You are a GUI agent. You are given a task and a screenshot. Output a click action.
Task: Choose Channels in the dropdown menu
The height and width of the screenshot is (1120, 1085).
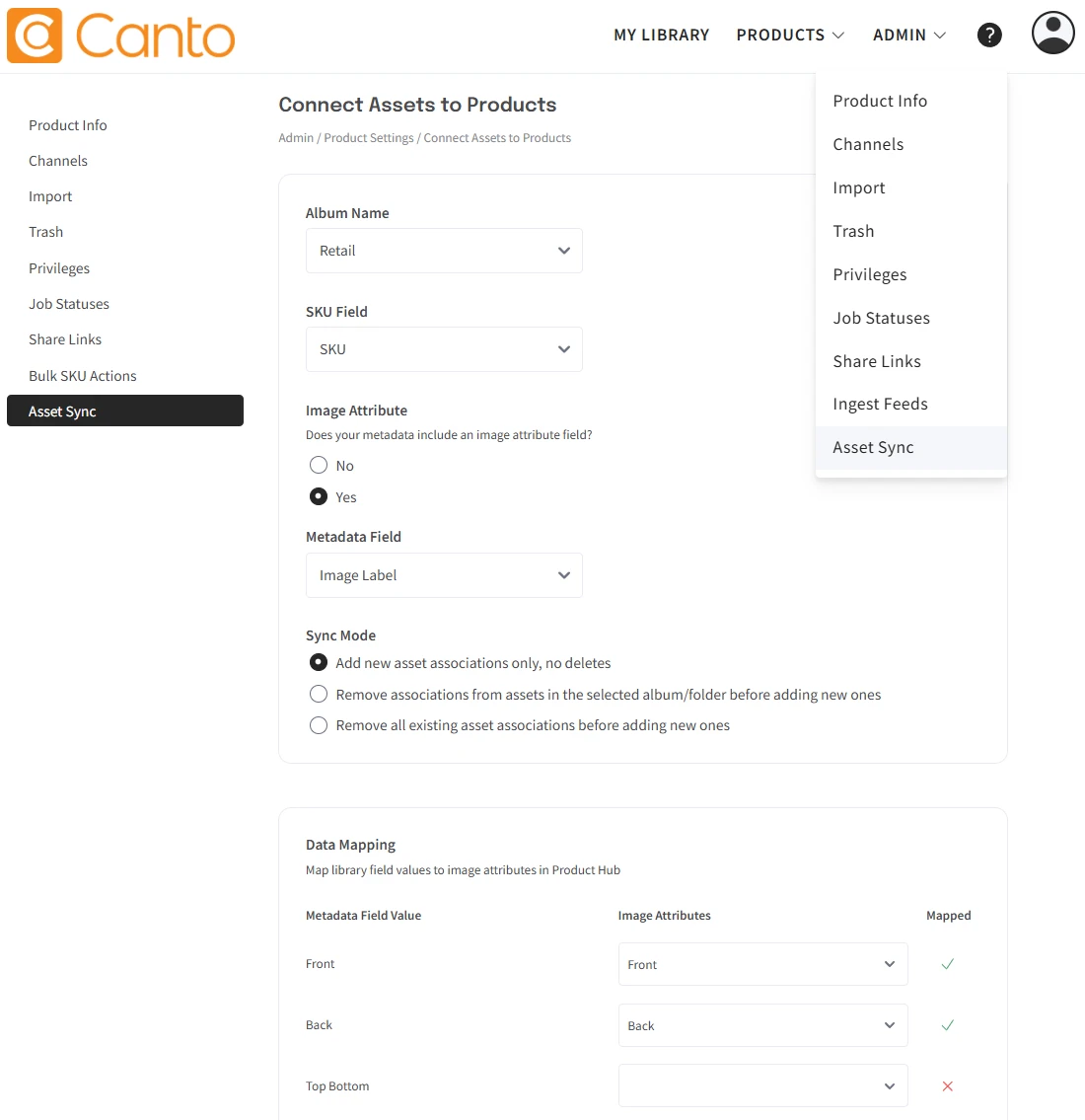910,144
